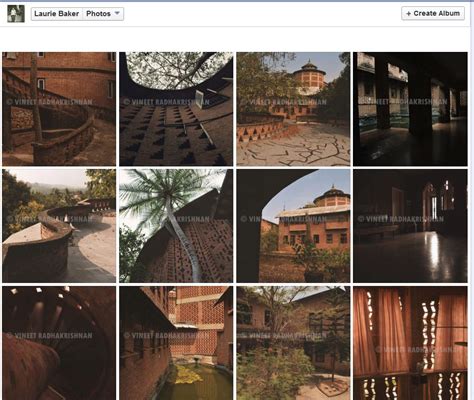Open photo of building viewed through dark archway
The height and width of the screenshot is (400, 474).
tap(293, 226)
